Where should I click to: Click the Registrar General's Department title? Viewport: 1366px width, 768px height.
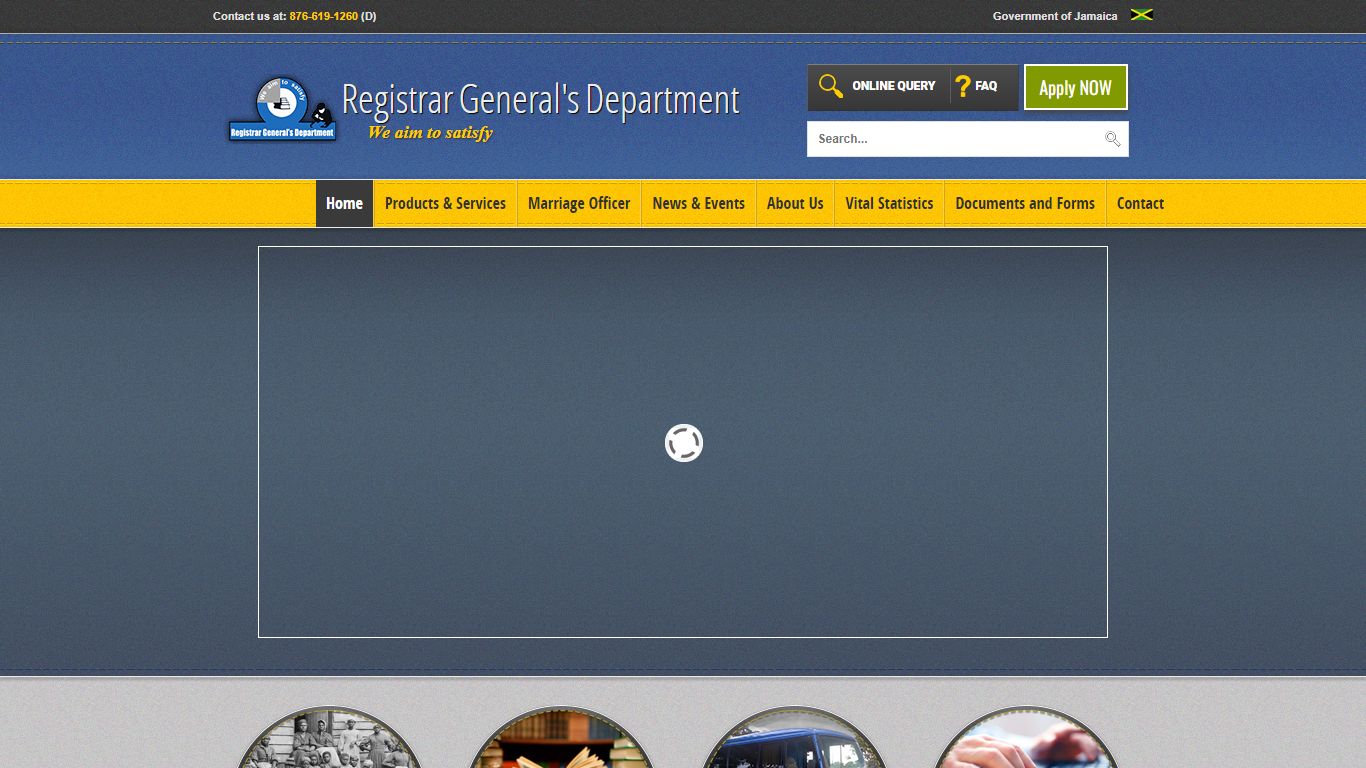tap(540, 100)
